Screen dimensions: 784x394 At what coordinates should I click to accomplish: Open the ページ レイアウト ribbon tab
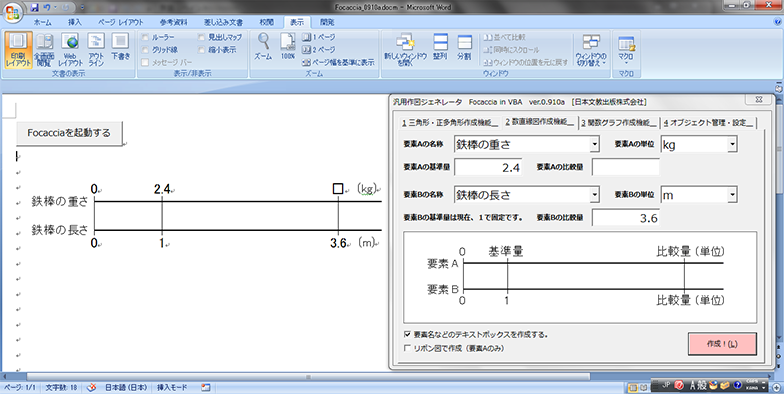point(120,22)
